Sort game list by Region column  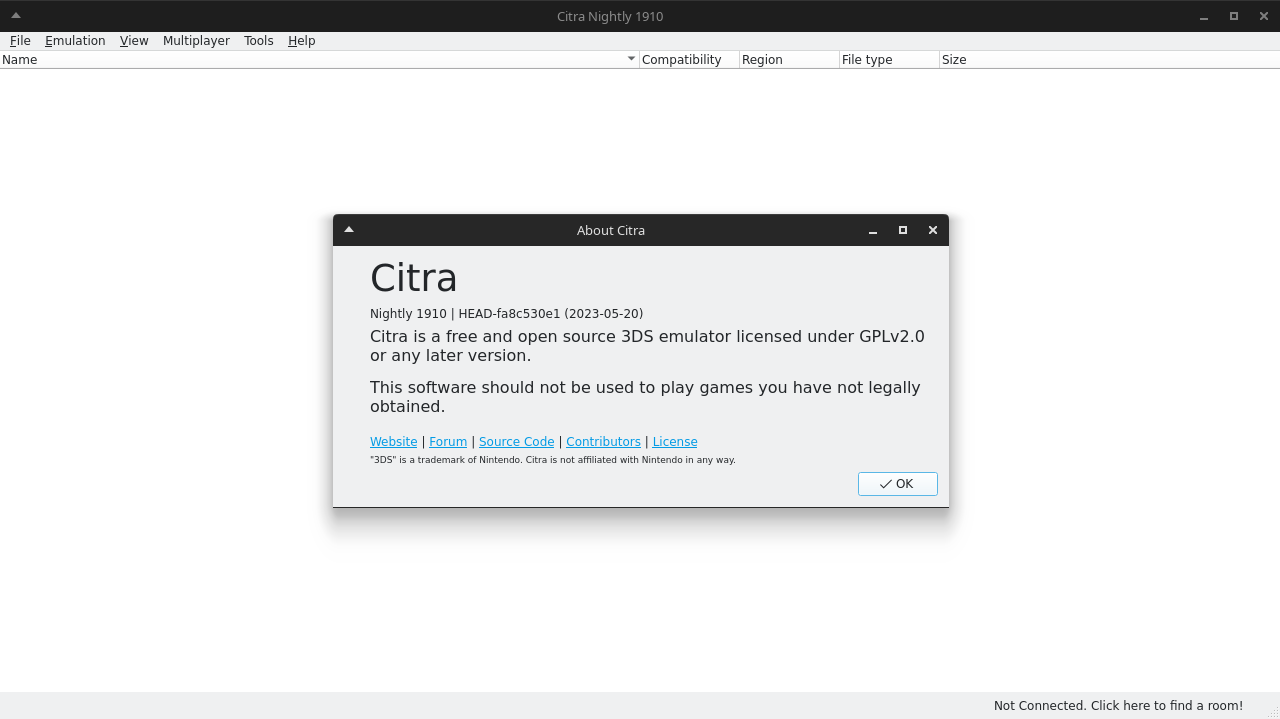coord(789,60)
